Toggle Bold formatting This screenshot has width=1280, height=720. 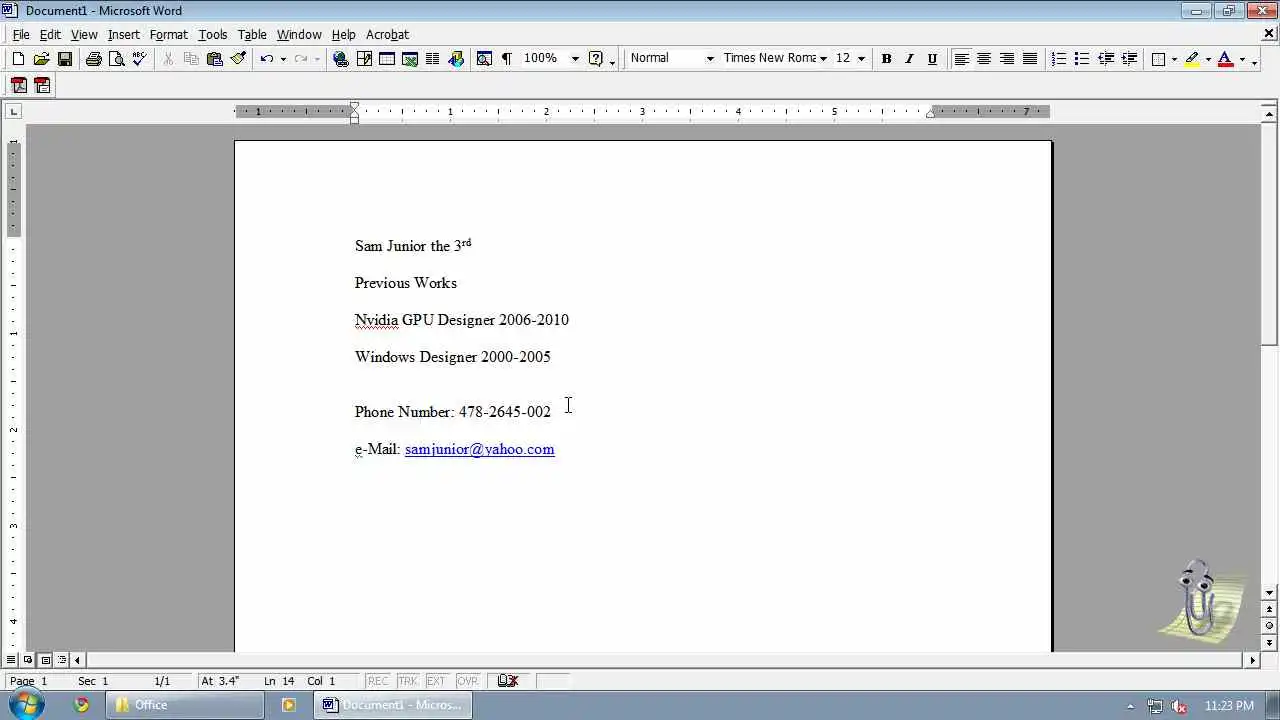click(x=886, y=59)
